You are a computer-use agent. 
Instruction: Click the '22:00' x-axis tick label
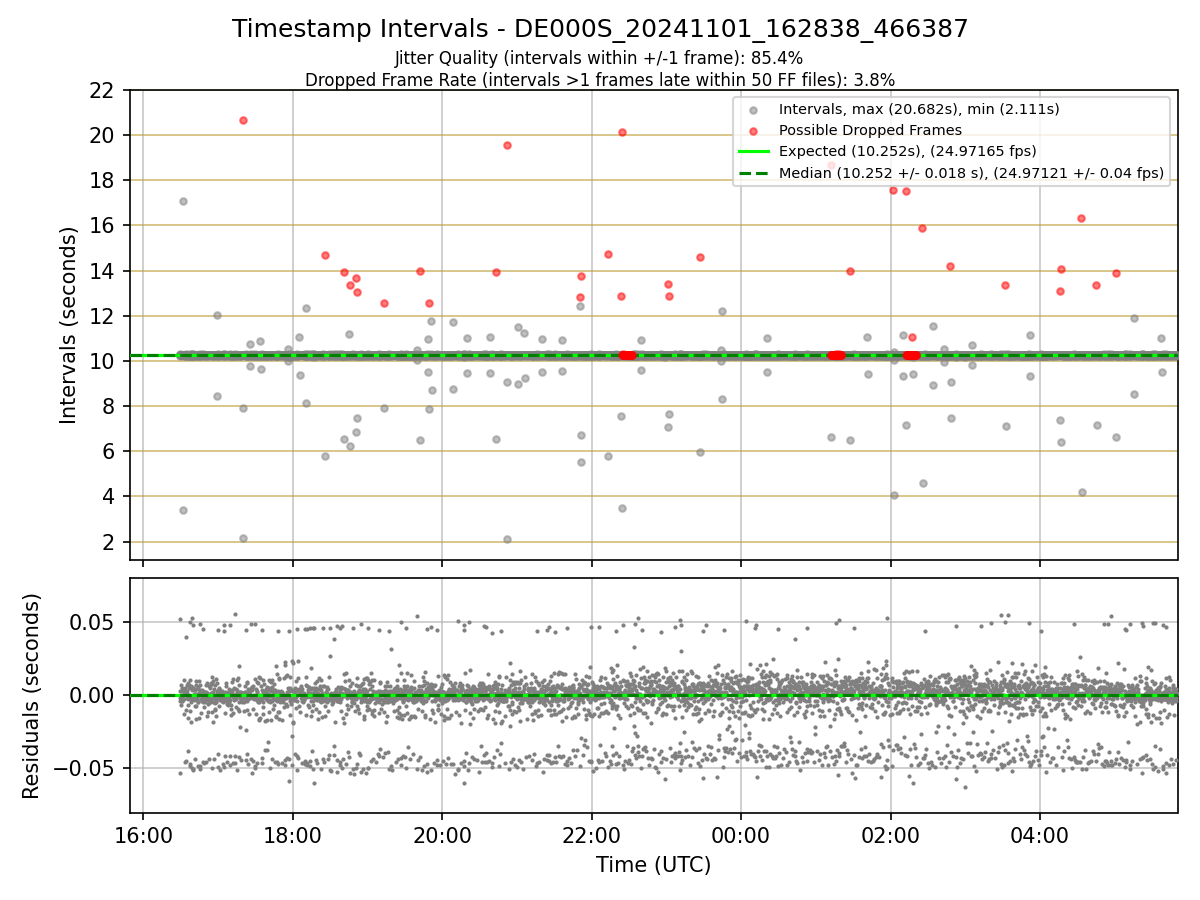pos(591,835)
